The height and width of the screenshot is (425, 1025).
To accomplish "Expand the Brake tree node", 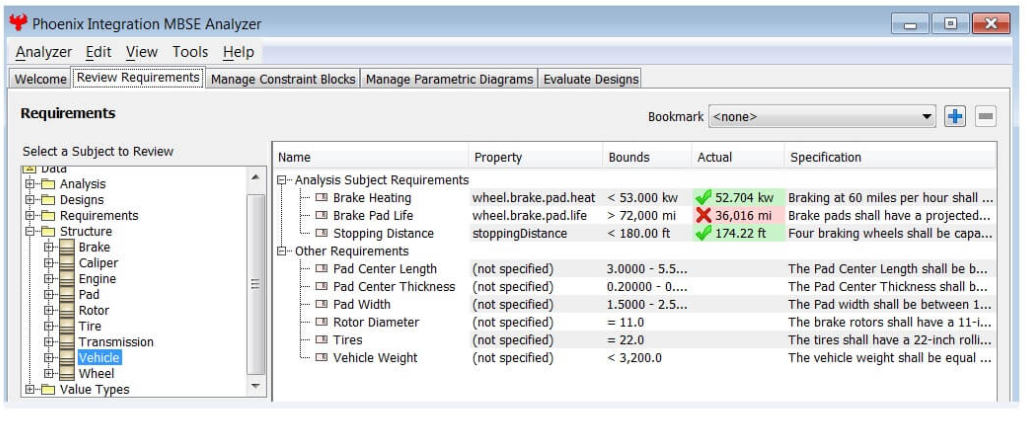I will tap(48, 247).
